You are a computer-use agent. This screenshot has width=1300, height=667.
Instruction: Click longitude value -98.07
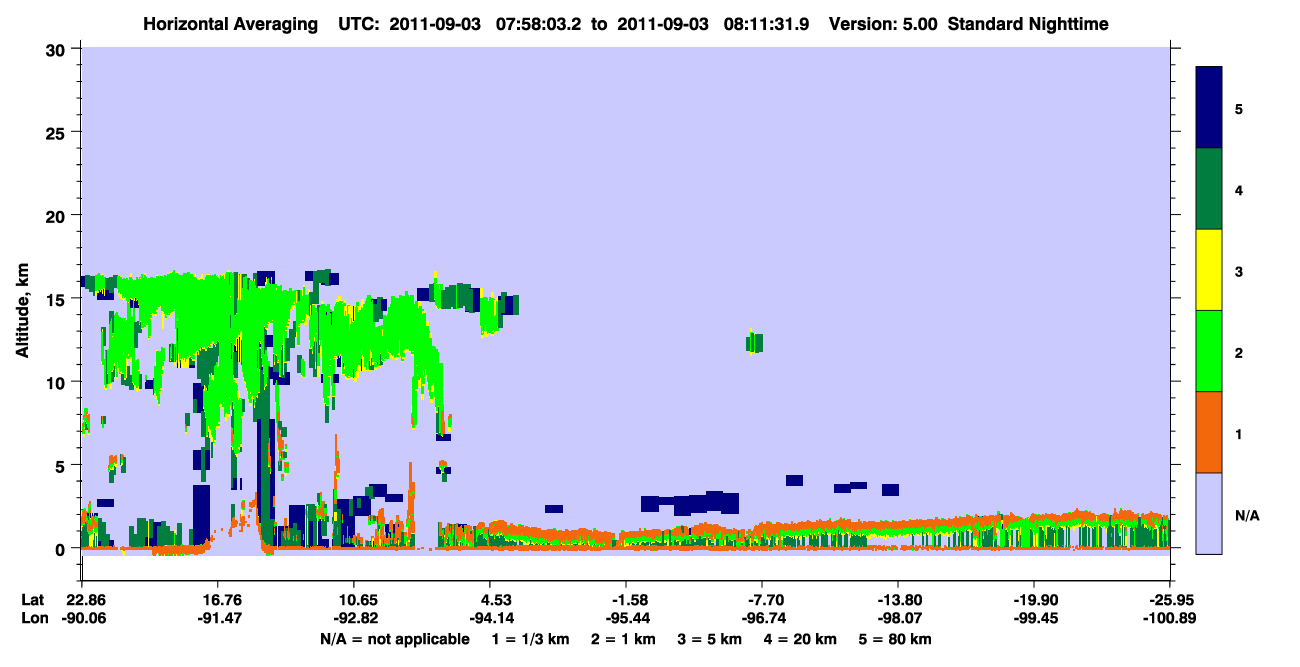click(898, 618)
